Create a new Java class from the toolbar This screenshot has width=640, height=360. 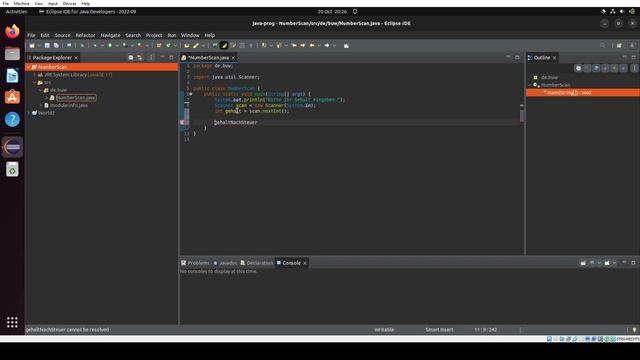click(168, 46)
